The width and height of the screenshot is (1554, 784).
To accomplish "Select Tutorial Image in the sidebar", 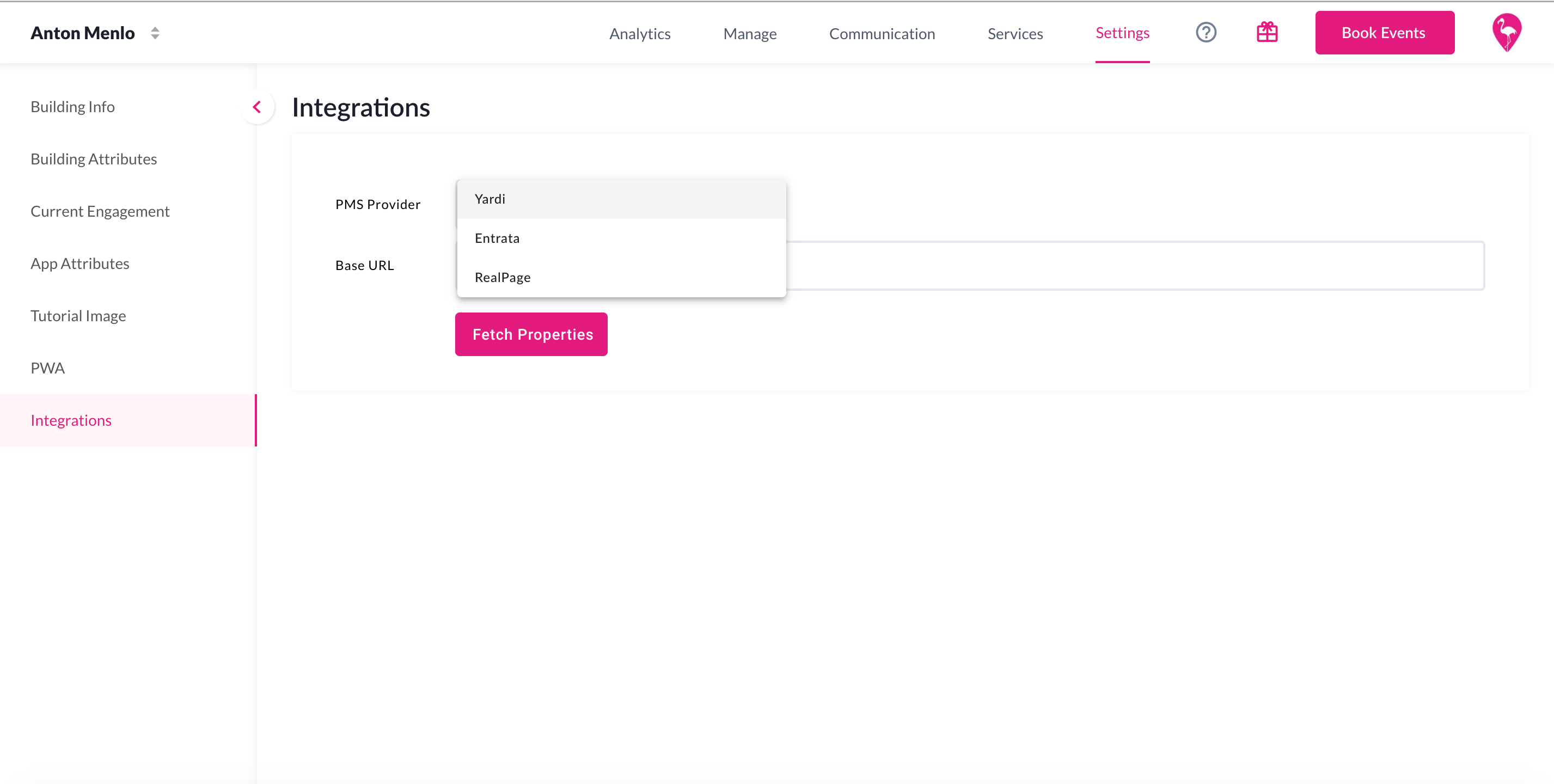I will 128,316.
